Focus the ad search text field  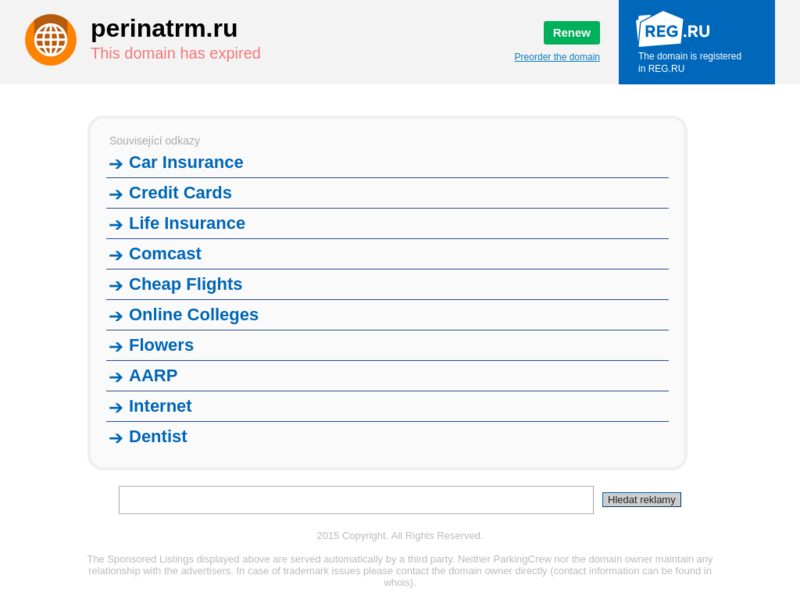pyautogui.click(x=356, y=500)
